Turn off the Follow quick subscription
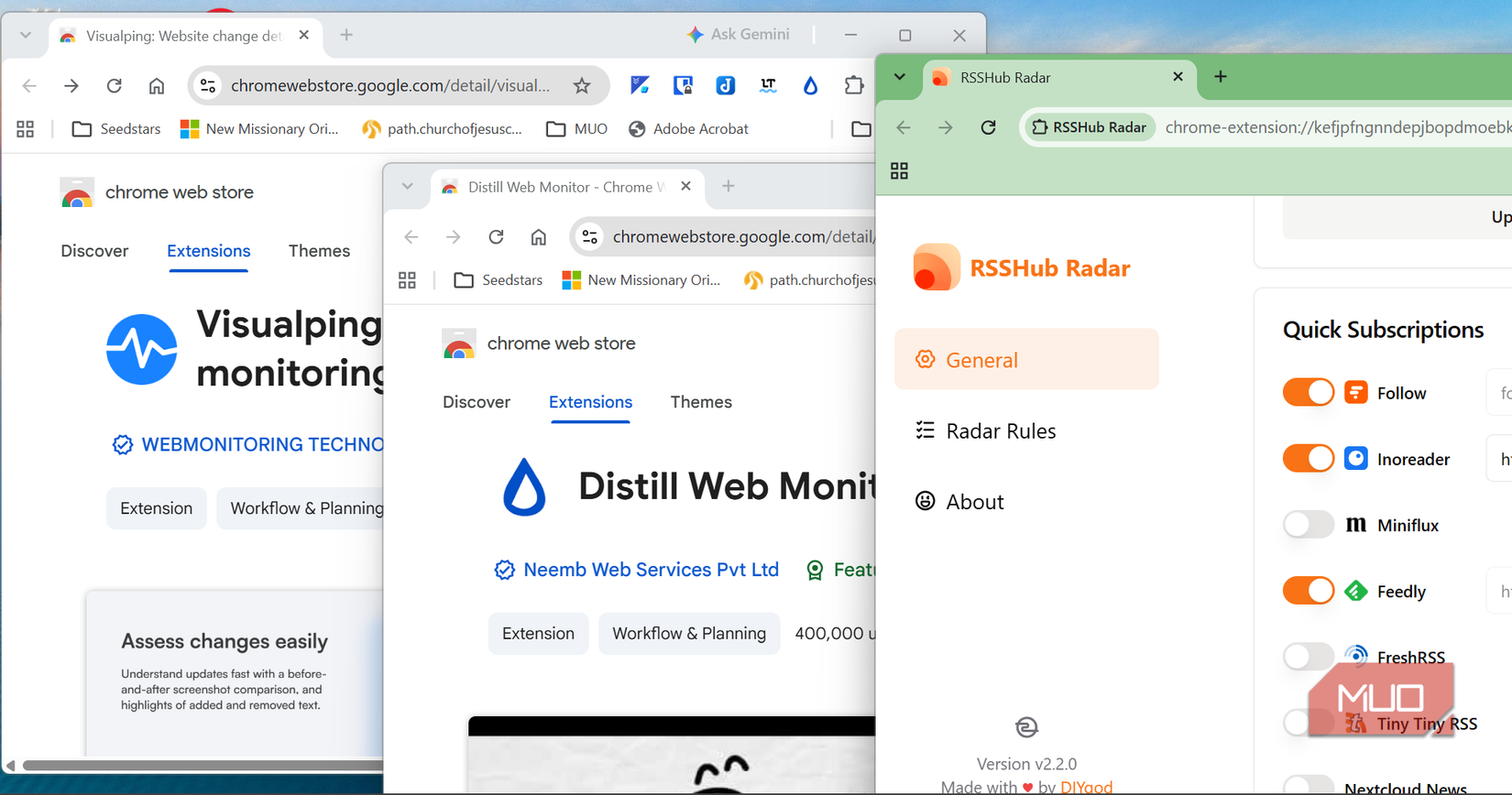Viewport: 1512px width, 795px height. coord(1309,392)
